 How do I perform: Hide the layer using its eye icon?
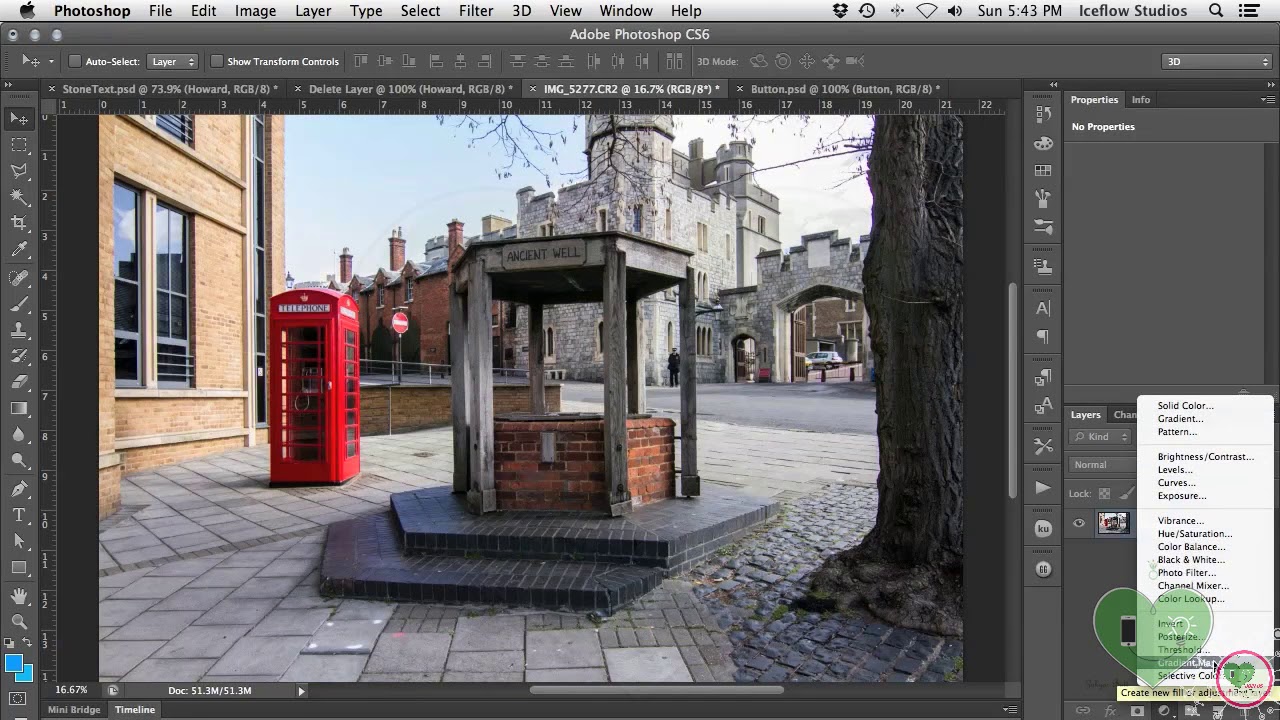point(1079,522)
